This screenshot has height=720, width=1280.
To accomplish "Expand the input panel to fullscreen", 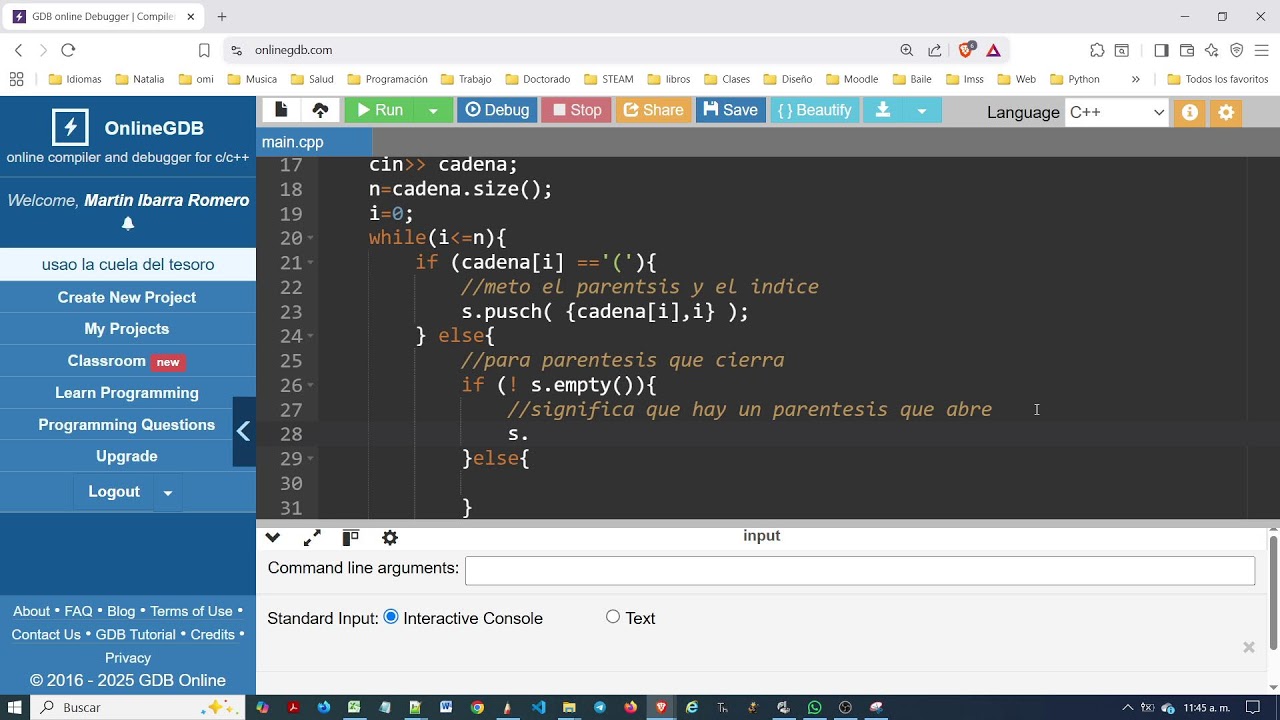I will coord(312,538).
